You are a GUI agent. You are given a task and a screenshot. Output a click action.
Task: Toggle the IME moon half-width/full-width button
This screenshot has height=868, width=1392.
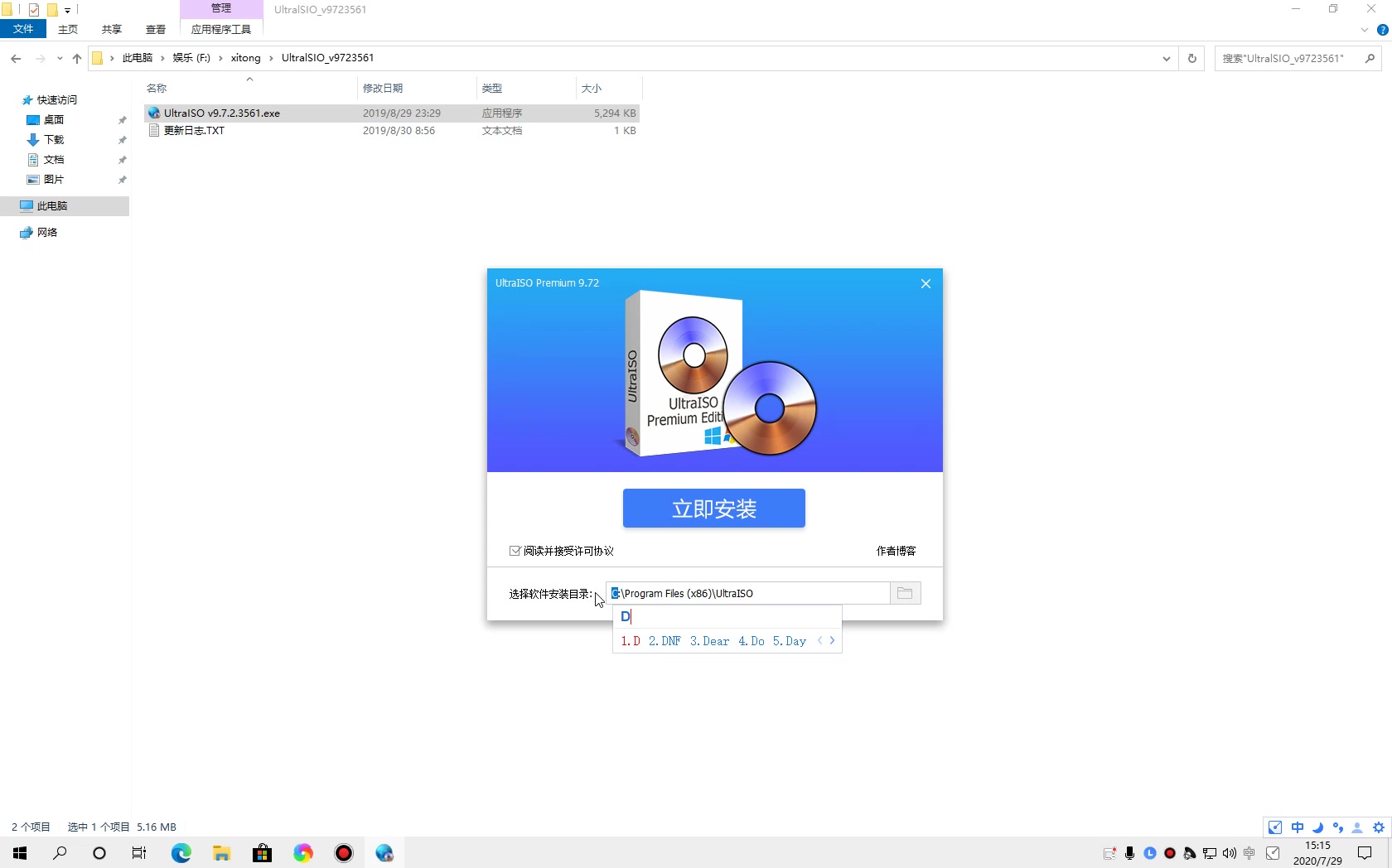[1317, 827]
